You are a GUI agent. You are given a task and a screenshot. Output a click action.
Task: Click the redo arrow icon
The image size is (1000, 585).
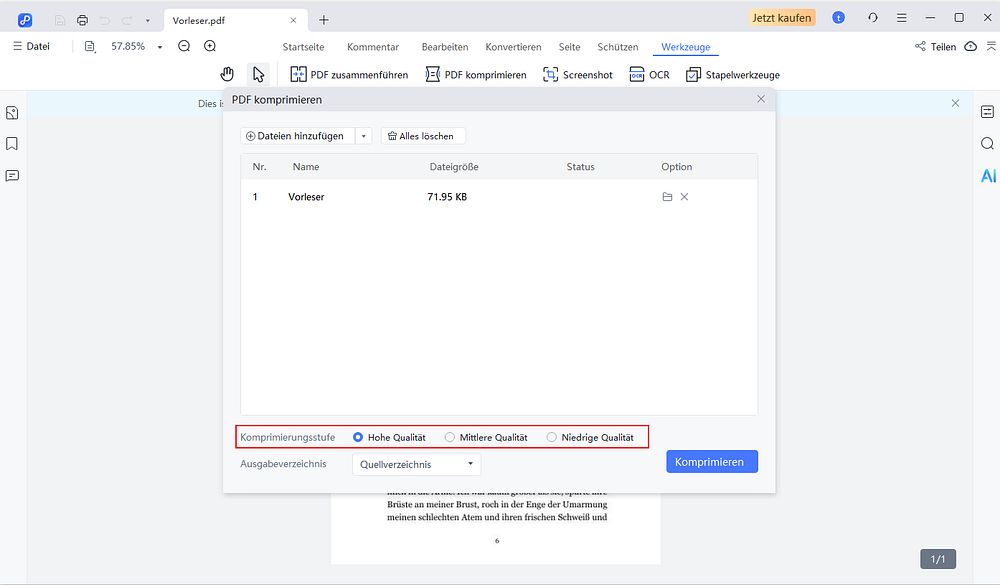(x=127, y=20)
